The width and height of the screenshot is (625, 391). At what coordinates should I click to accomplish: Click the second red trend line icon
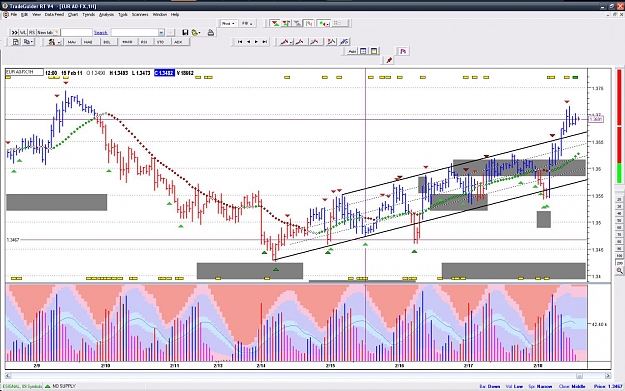pos(300,42)
